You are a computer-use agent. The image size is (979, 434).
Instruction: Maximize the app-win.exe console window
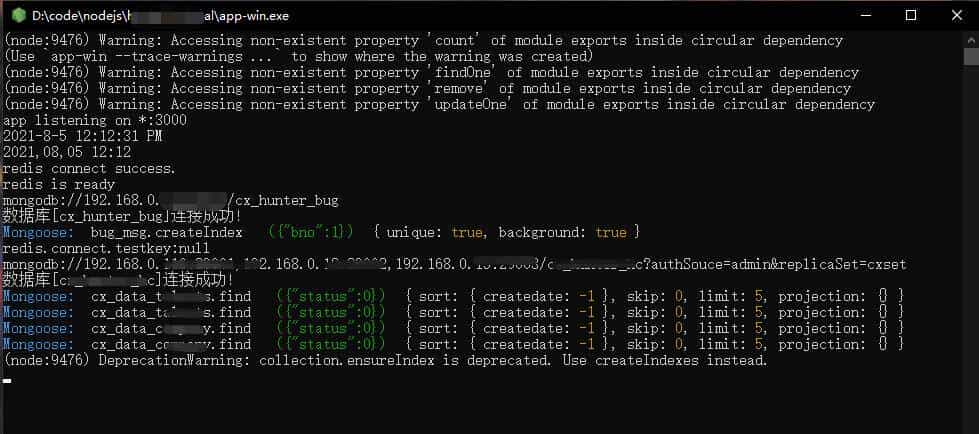(910, 15)
